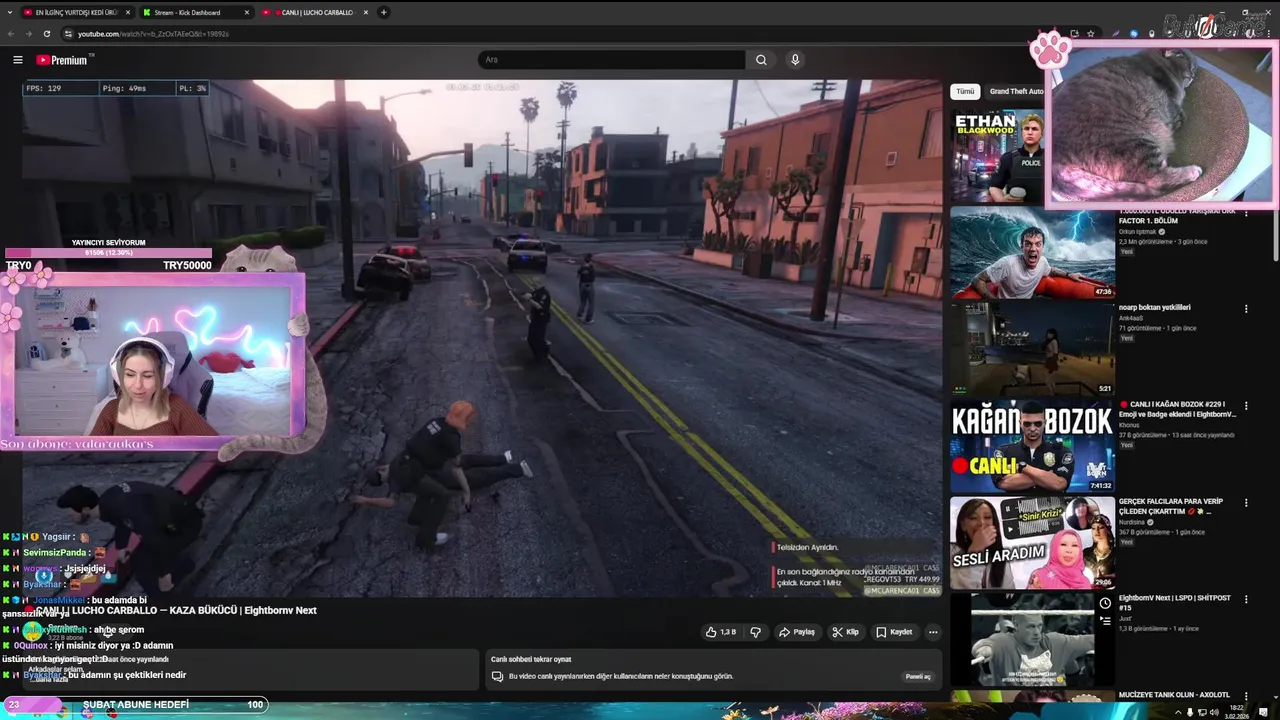
Task: Open noarp boktan yetkilileri video
Action: pos(1154,308)
